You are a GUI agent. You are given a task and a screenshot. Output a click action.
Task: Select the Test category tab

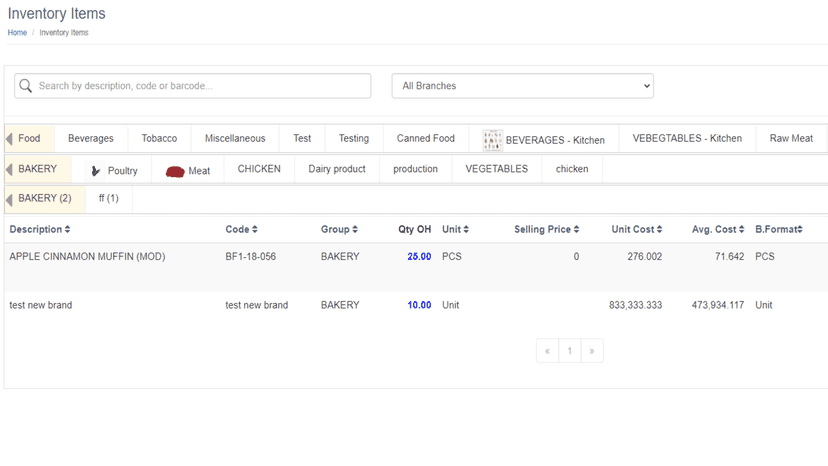click(302, 138)
